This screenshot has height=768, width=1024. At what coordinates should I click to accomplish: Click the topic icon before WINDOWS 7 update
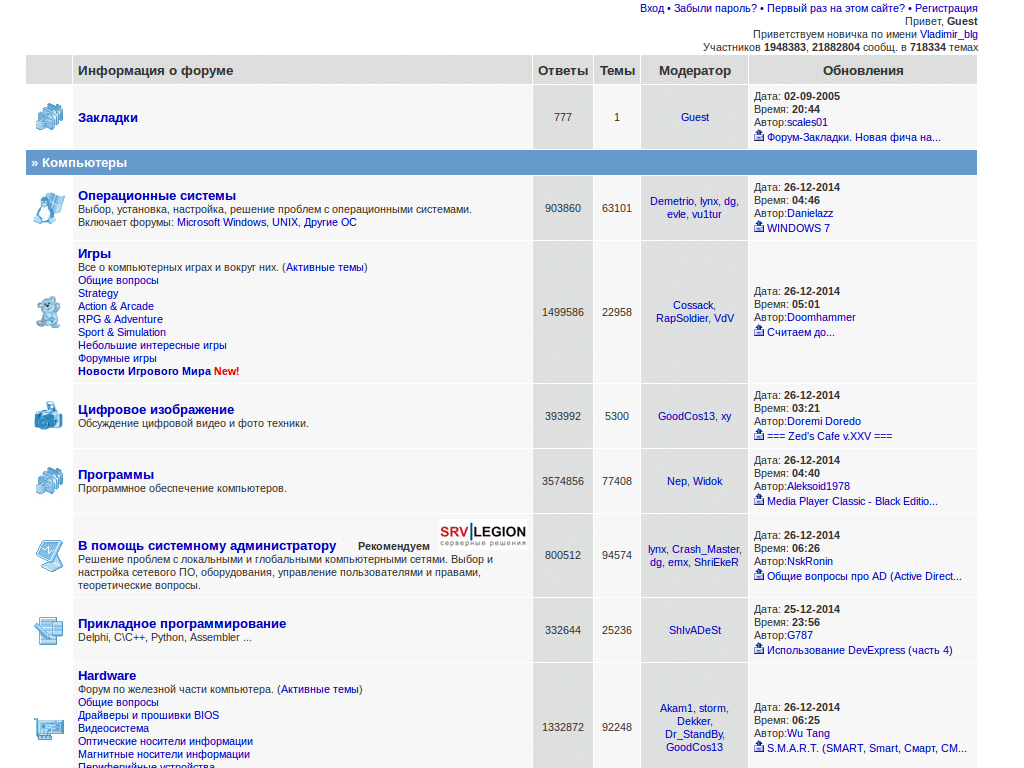[x=758, y=228]
